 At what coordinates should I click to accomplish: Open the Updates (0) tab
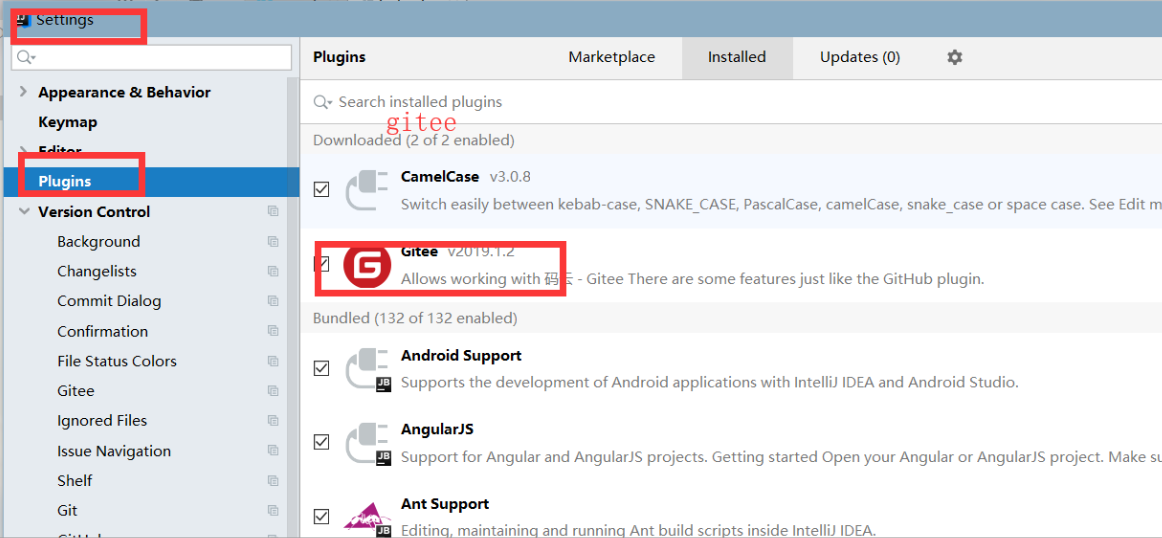(x=860, y=57)
